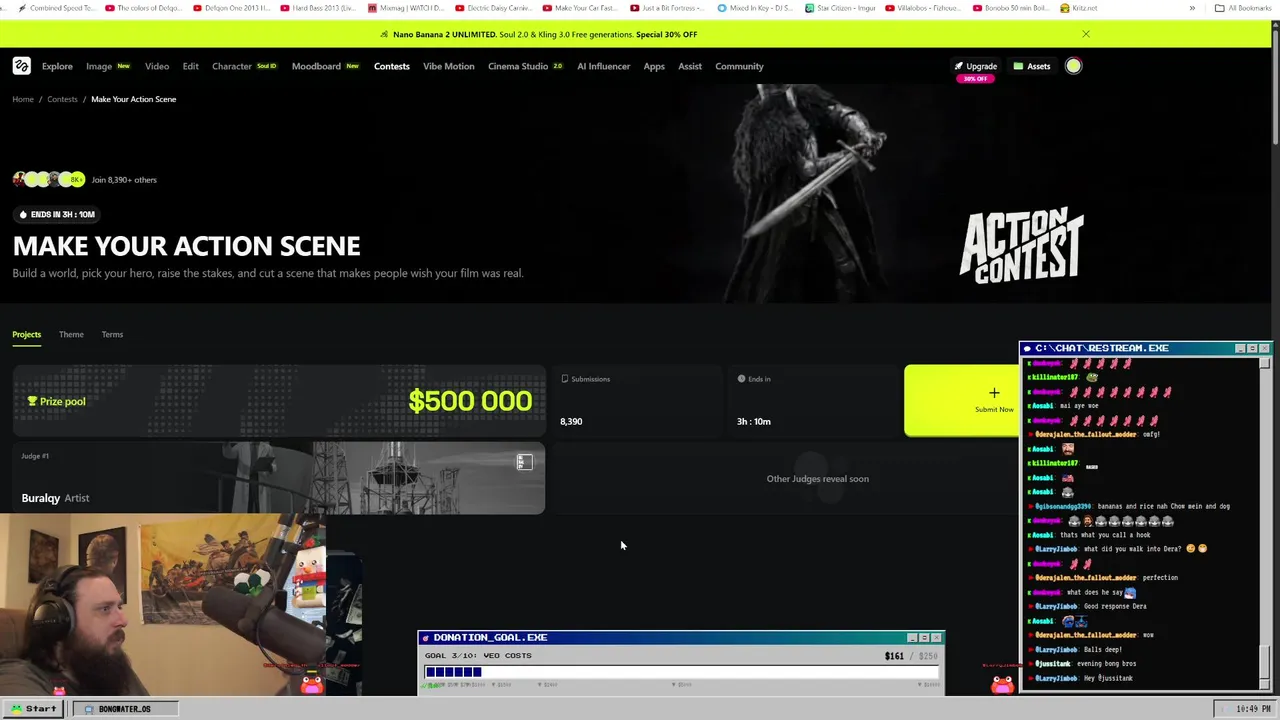Click the $500 000 prize amount

click(x=470, y=401)
